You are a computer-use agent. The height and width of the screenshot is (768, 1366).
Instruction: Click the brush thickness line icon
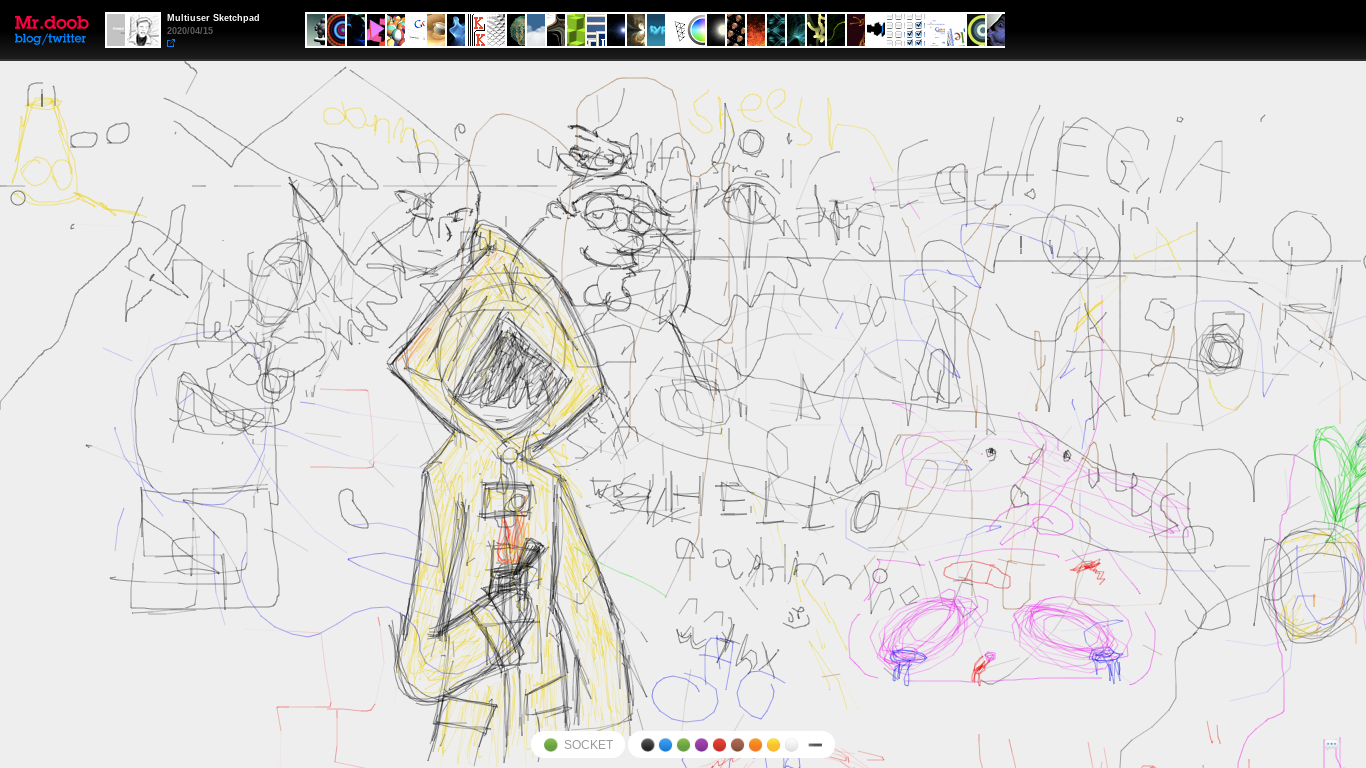click(815, 745)
